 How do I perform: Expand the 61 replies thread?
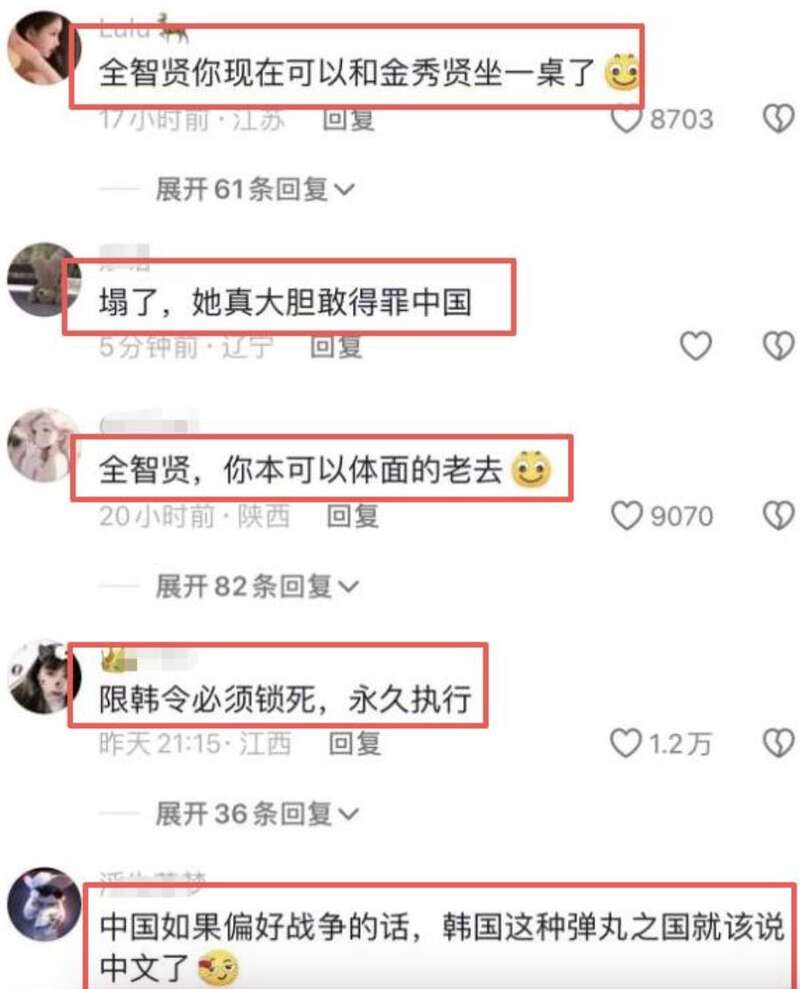(256, 189)
